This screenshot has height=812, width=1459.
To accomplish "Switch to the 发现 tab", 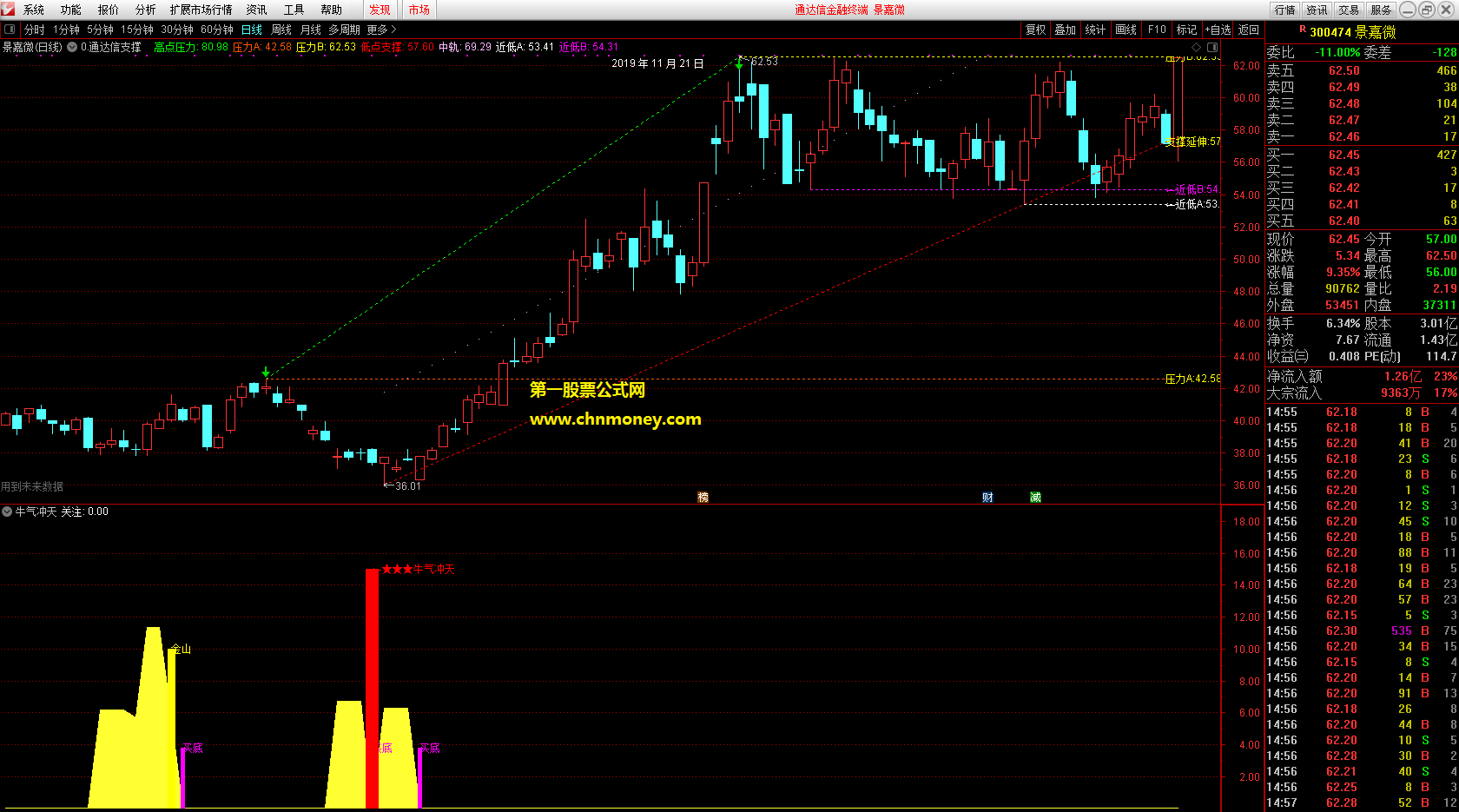I will tap(380, 10).
